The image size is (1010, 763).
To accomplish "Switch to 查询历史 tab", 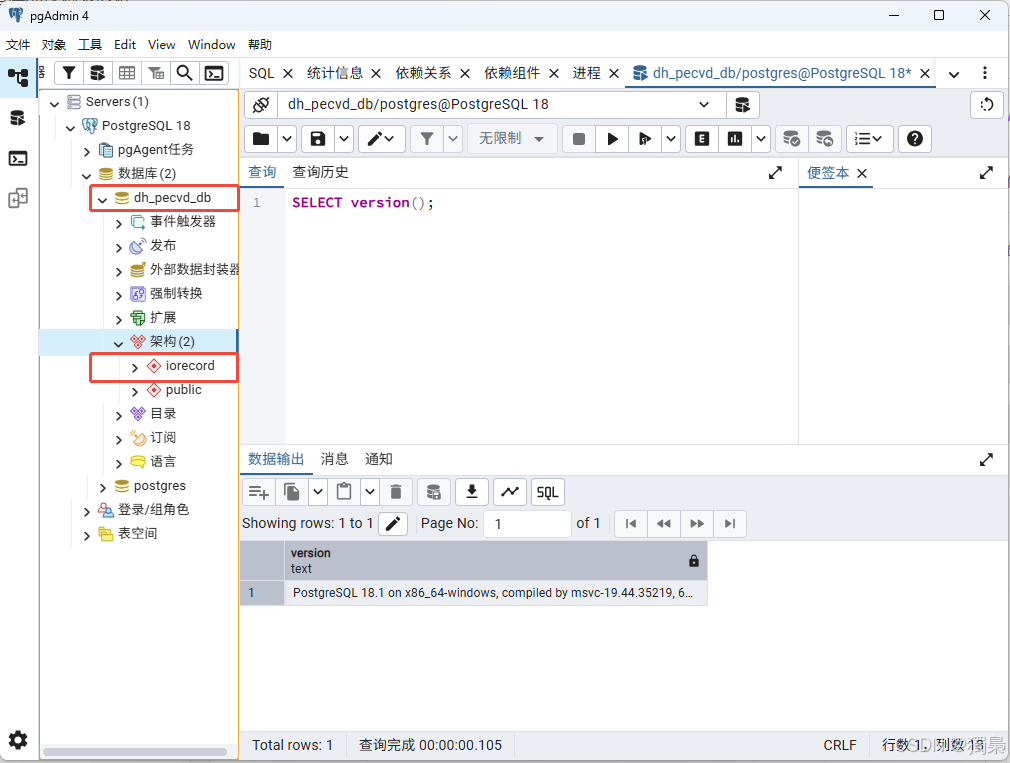I will click(x=320, y=172).
